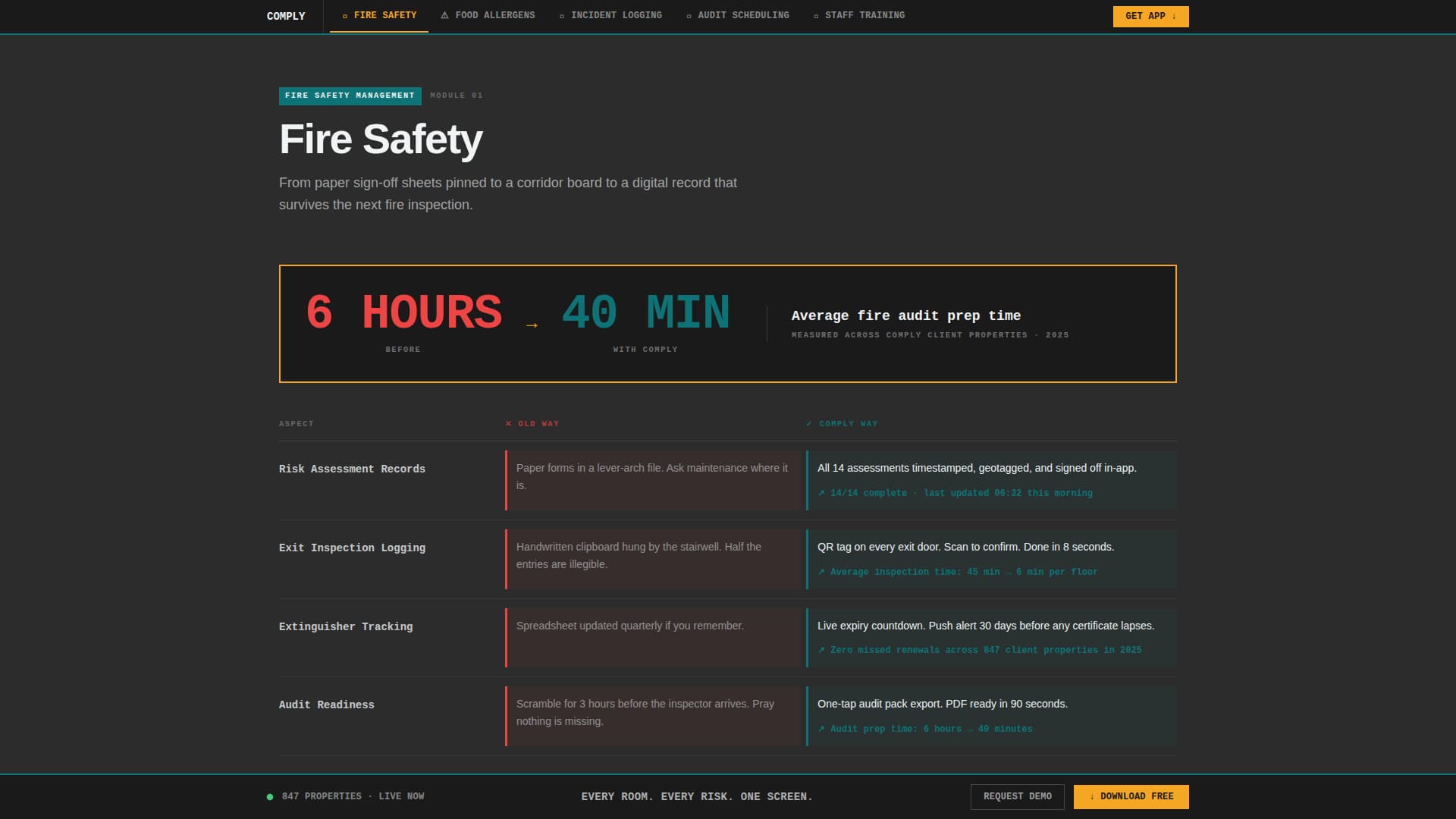This screenshot has height=819, width=1456.
Task: Click the 'COMPLY WAY' column header text
Action: point(849,424)
